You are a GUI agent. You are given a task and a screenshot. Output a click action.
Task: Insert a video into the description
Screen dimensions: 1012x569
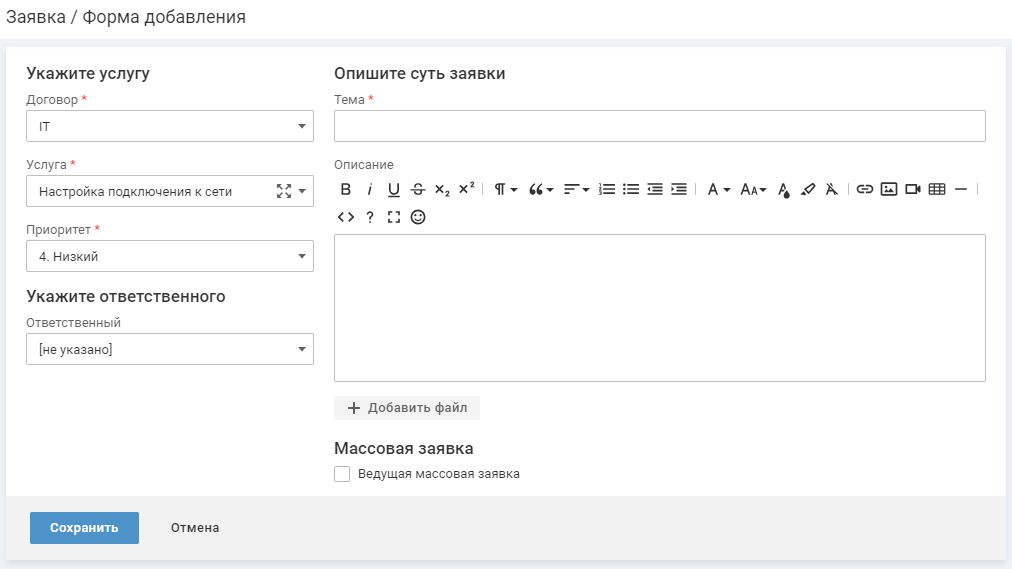coord(912,189)
